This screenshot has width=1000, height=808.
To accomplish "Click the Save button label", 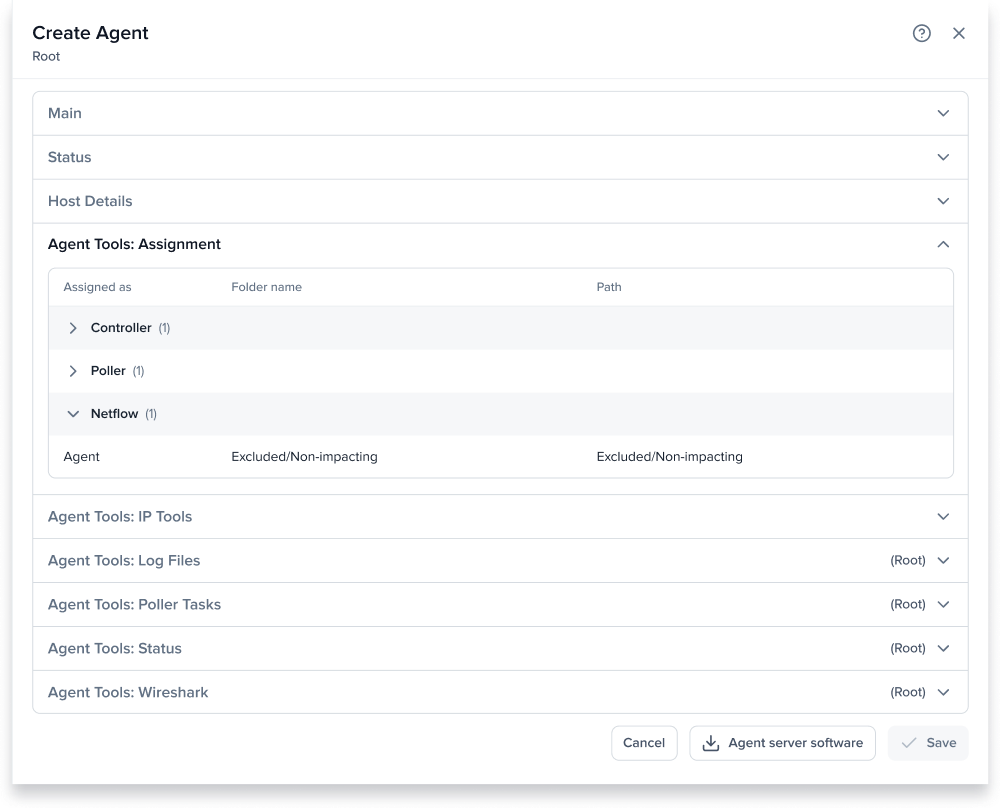I will coord(941,743).
